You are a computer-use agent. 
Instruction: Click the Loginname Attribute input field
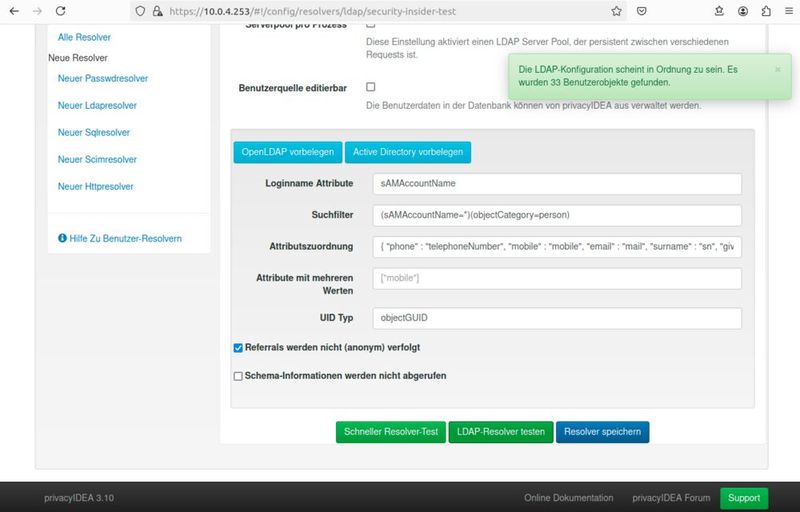click(x=557, y=184)
